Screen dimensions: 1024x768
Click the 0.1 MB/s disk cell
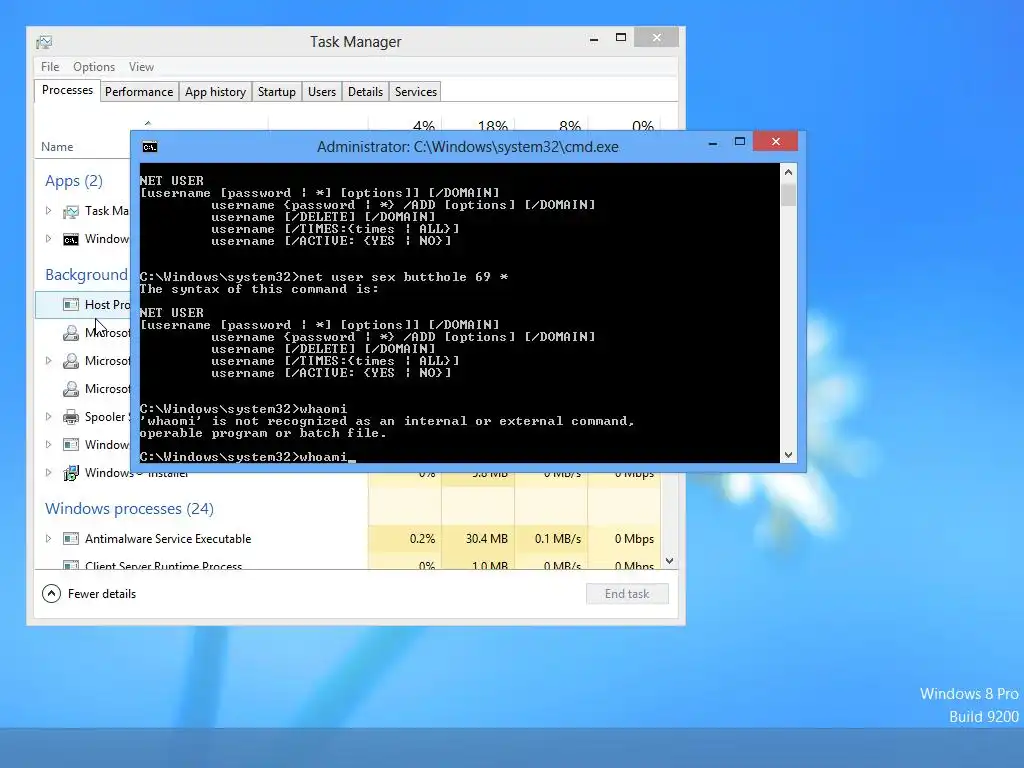551,539
